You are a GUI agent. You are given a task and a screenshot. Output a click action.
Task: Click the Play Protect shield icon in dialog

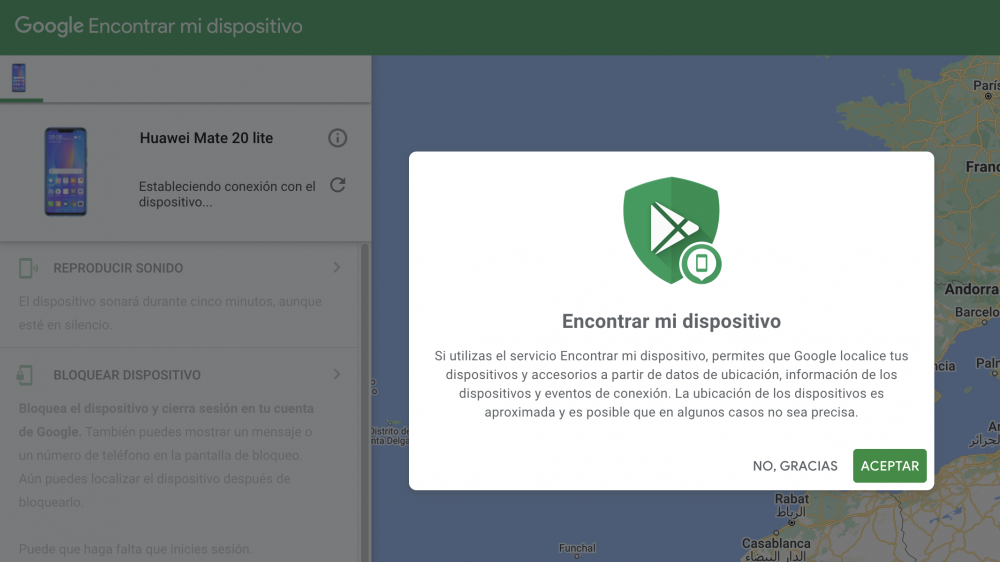(x=672, y=230)
